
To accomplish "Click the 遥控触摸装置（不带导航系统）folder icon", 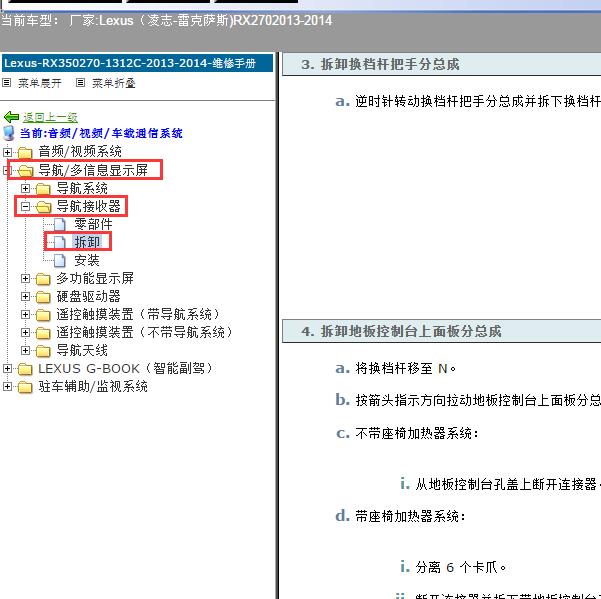I will pyautogui.click(x=43, y=333).
